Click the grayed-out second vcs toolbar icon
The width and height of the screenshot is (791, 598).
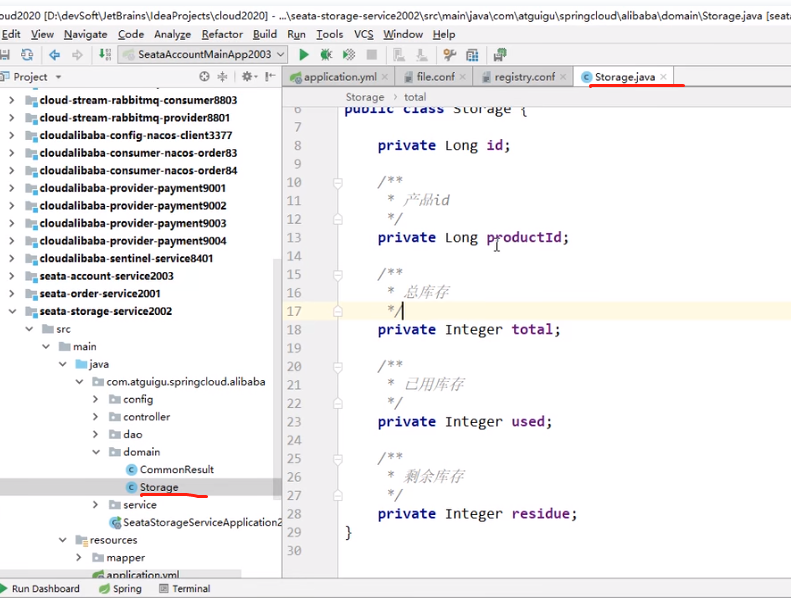coord(422,55)
